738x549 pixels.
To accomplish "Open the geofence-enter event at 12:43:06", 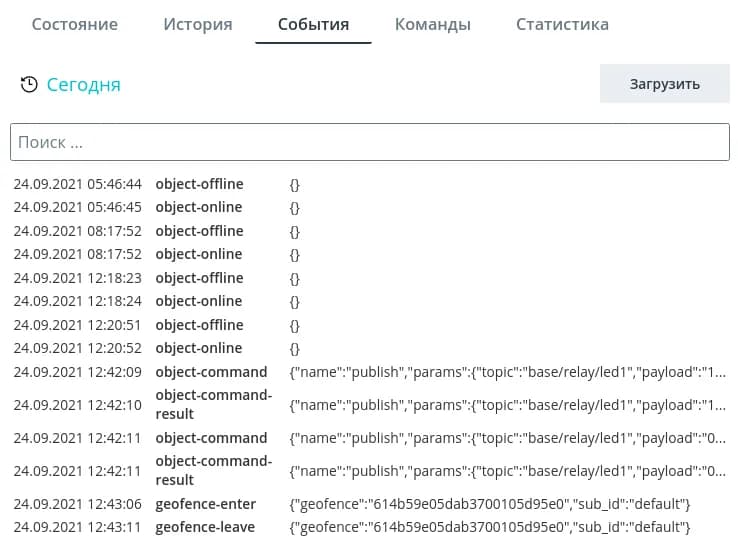I will 205,504.
